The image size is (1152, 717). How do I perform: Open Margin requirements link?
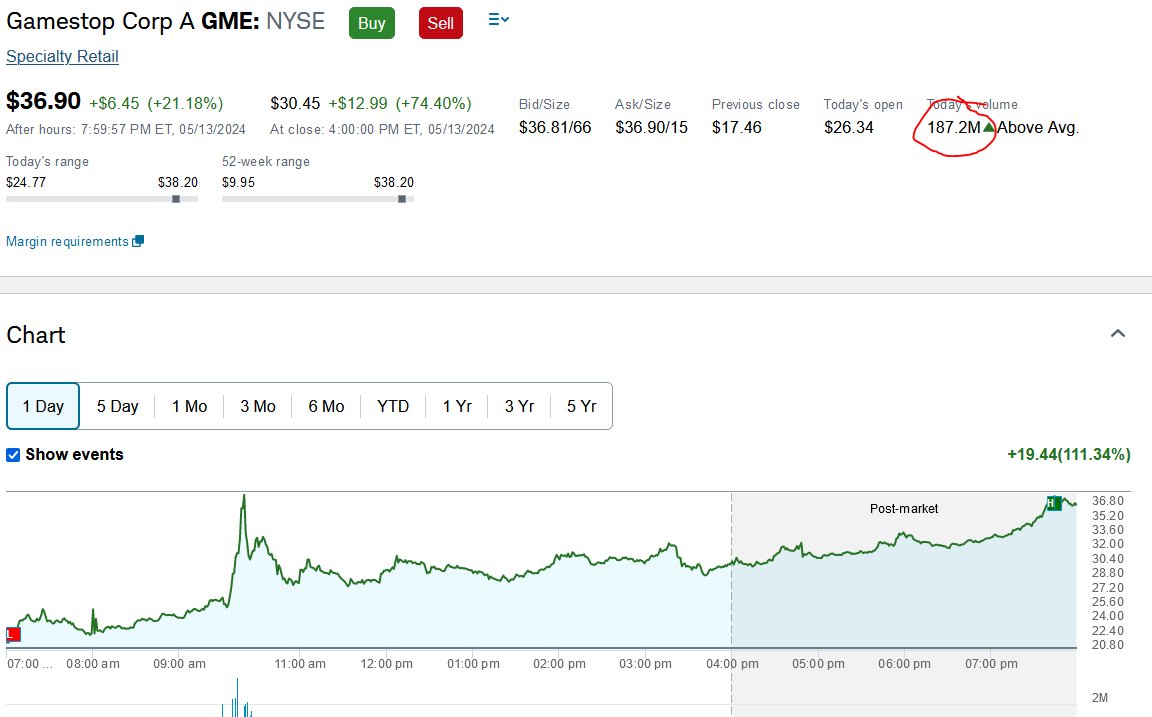pos(67,242)
